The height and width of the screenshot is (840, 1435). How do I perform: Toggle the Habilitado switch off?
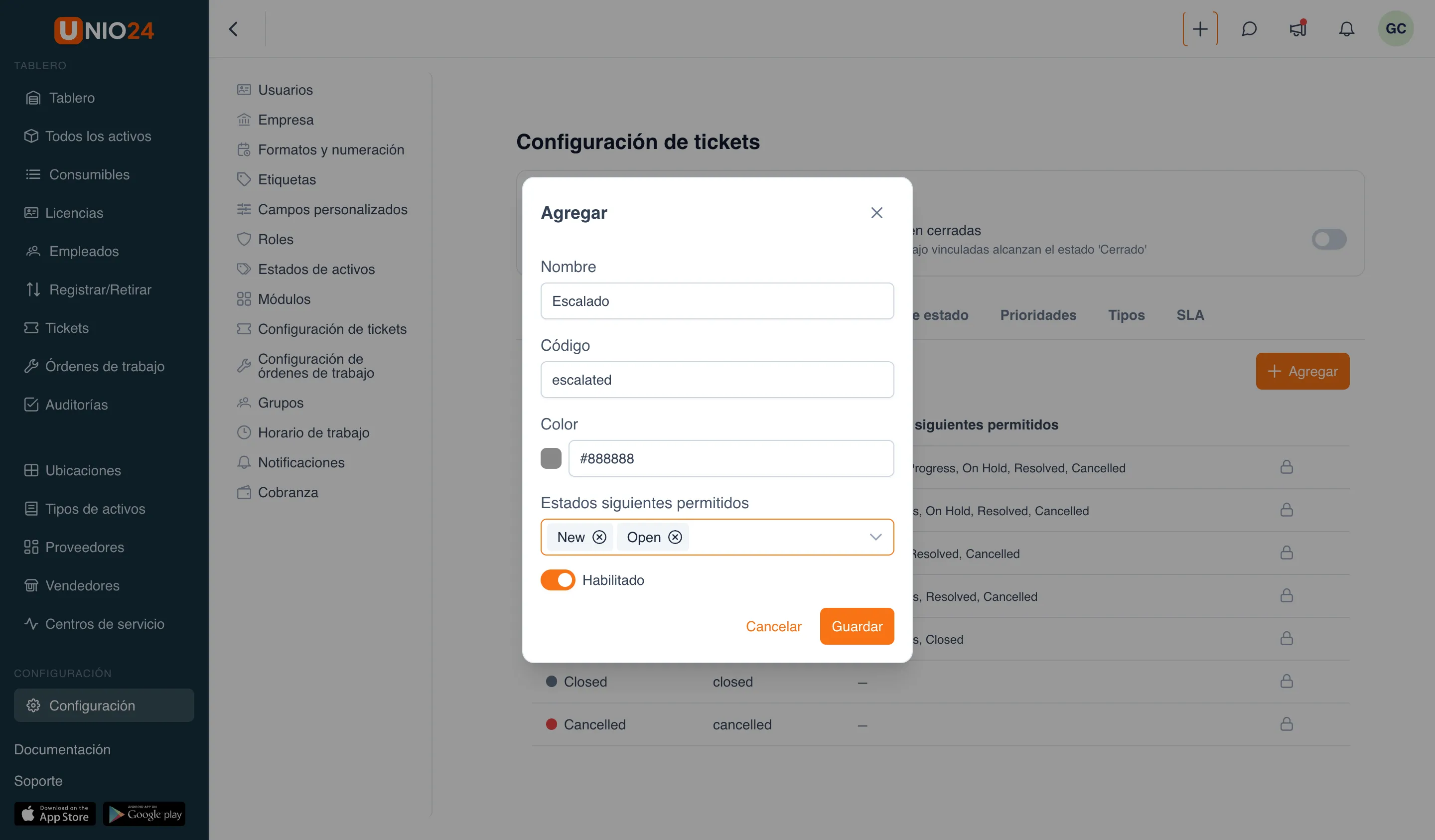pos(558,580)
